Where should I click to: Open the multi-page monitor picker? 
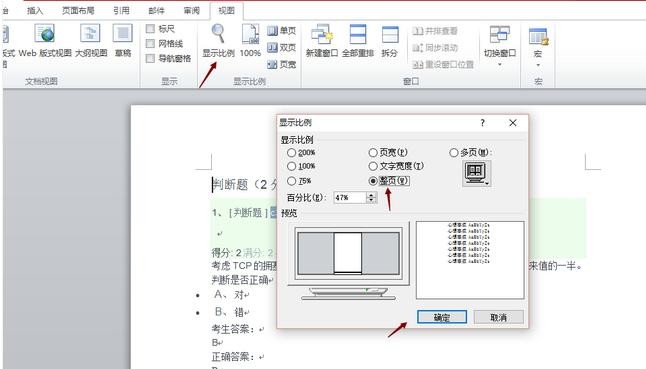tap(476, 173)
